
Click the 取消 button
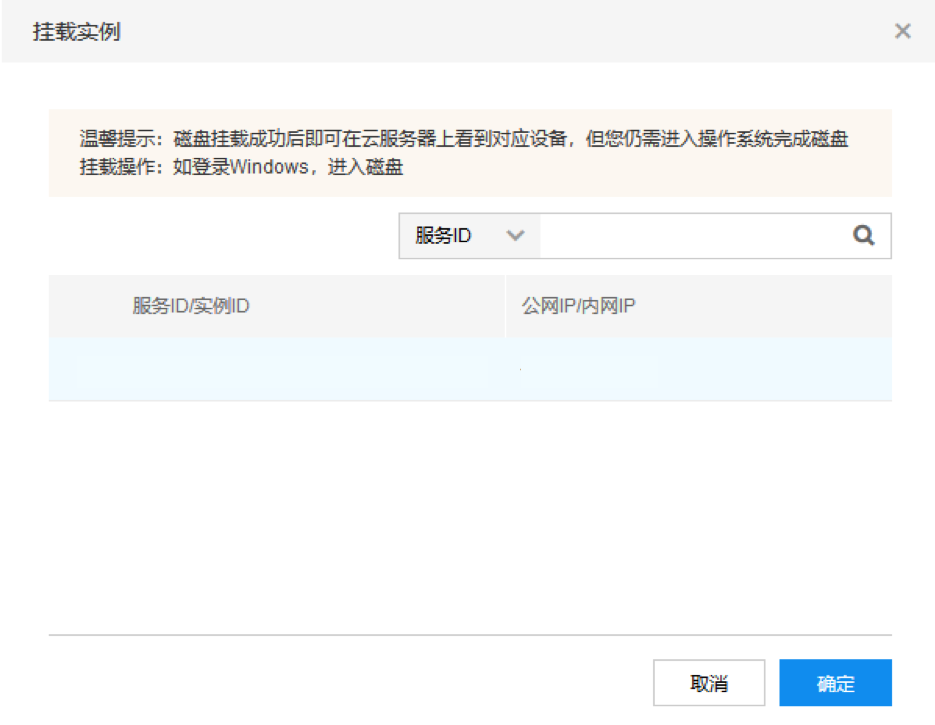tap(708, 683)
